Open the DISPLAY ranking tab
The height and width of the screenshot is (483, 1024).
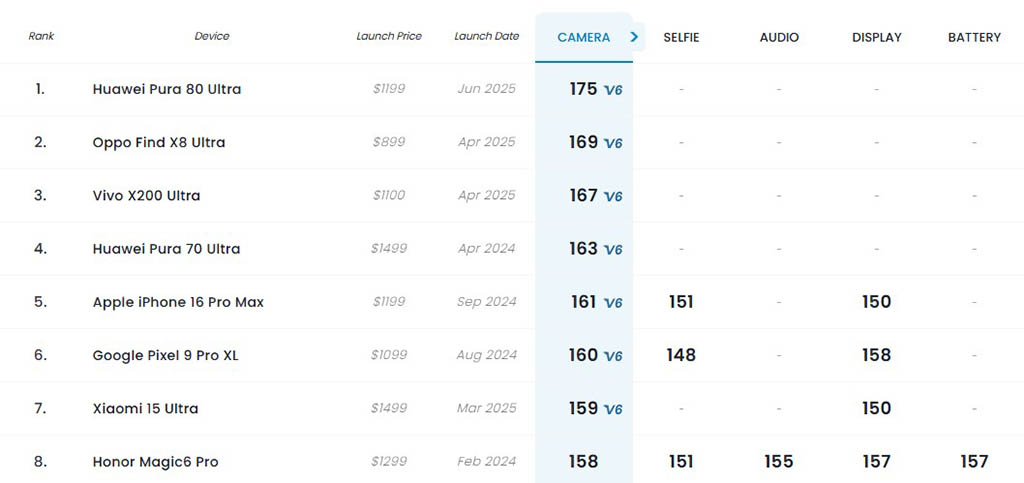tap(876, 38)
